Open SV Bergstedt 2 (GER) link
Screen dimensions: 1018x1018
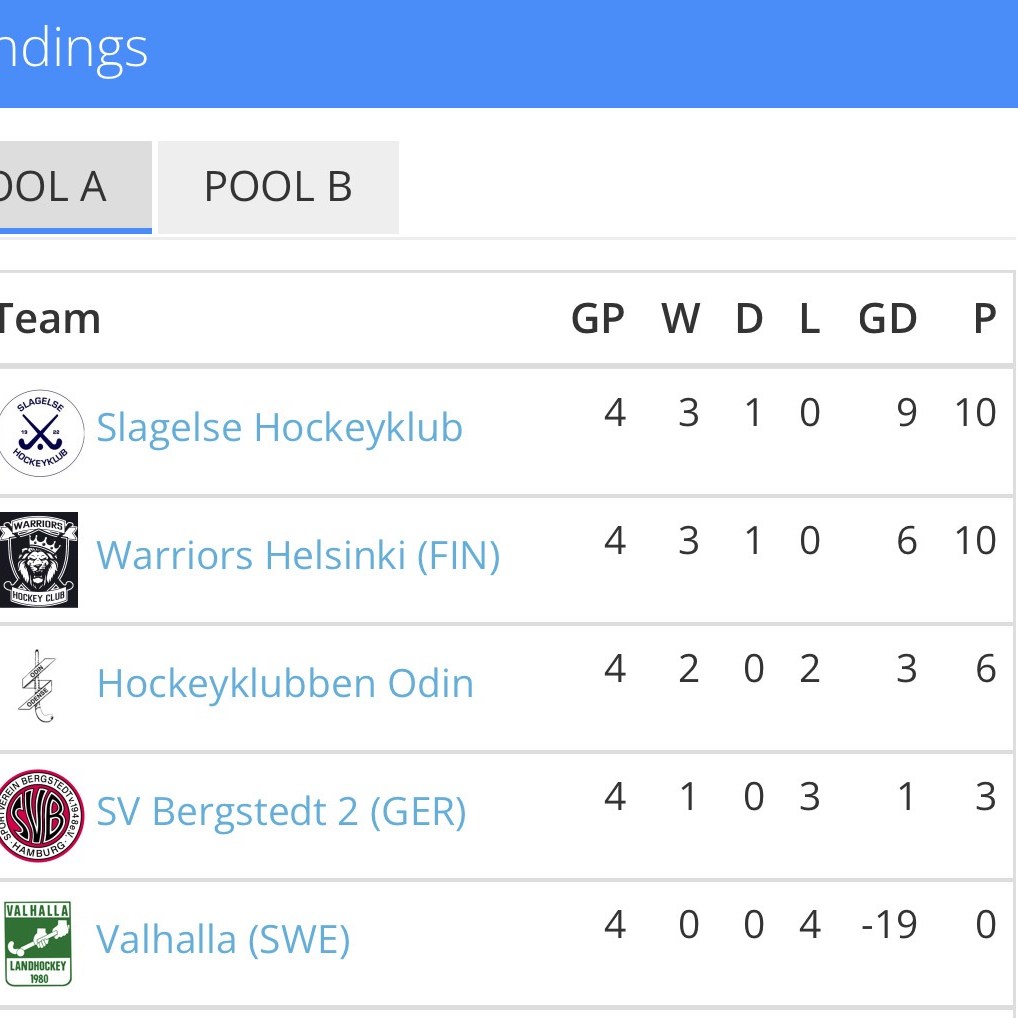pos(281,811)
